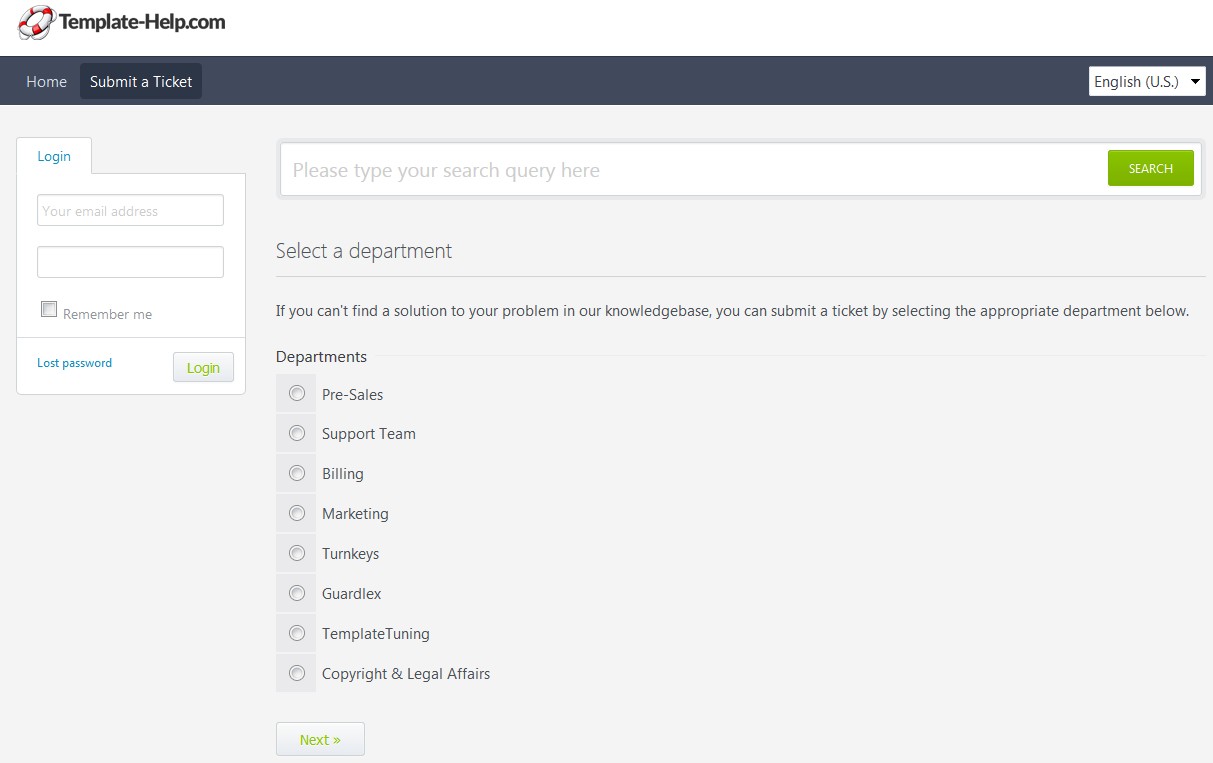Click the email address field

pyautogui.click(x=130, y=210)
